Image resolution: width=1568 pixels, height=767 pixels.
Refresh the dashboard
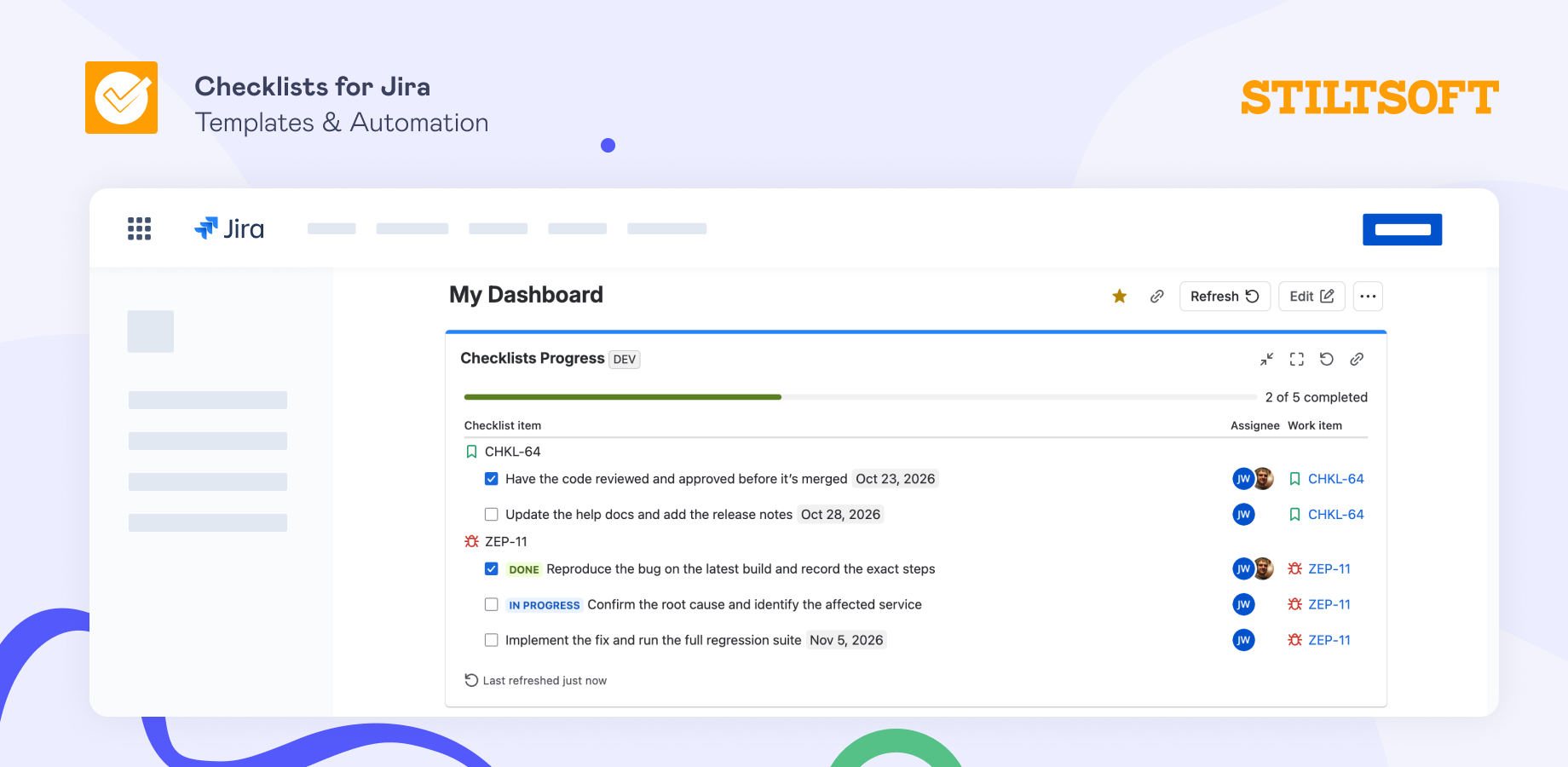pyautogui.click(x=1225, y=296)
